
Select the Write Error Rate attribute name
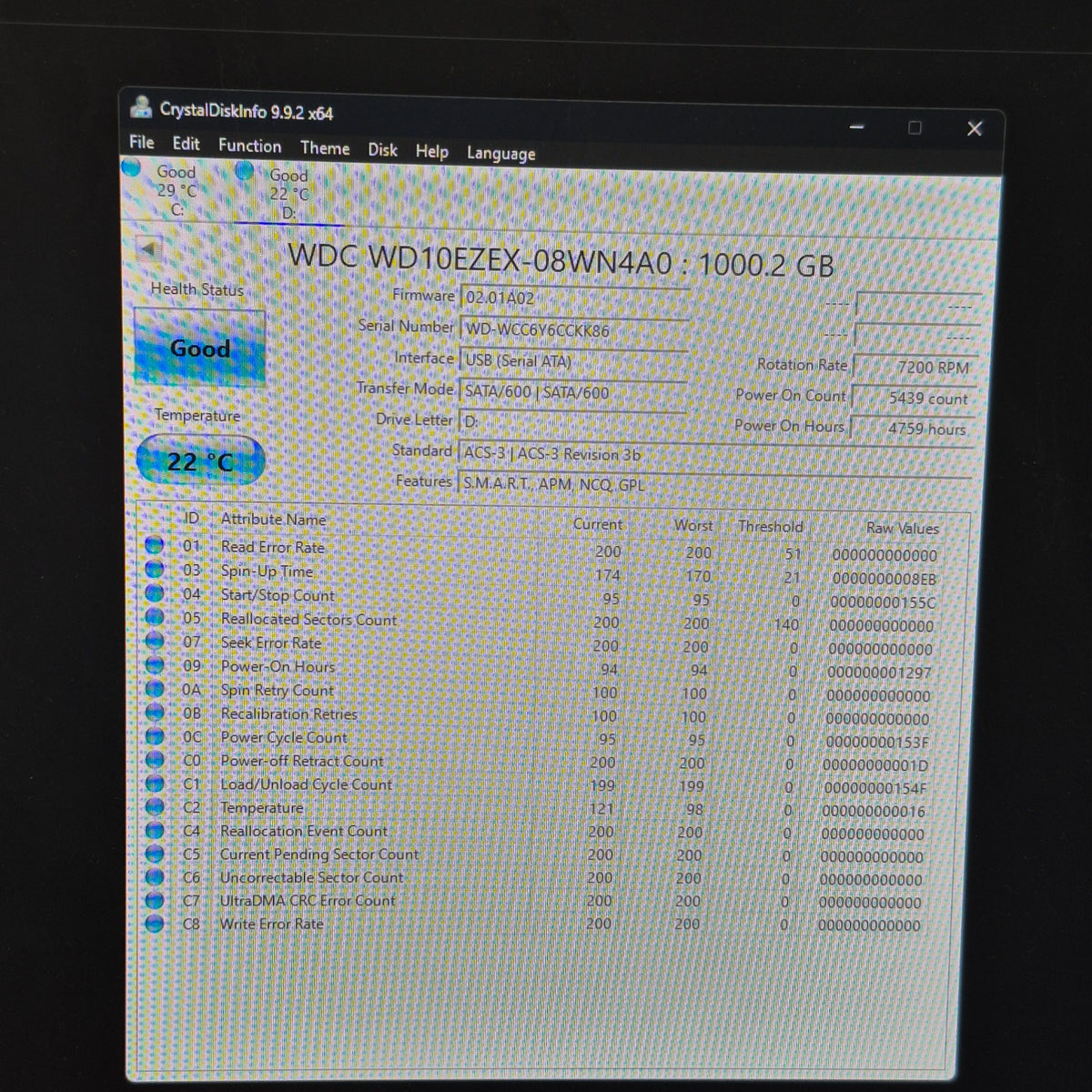click(271, 924)
